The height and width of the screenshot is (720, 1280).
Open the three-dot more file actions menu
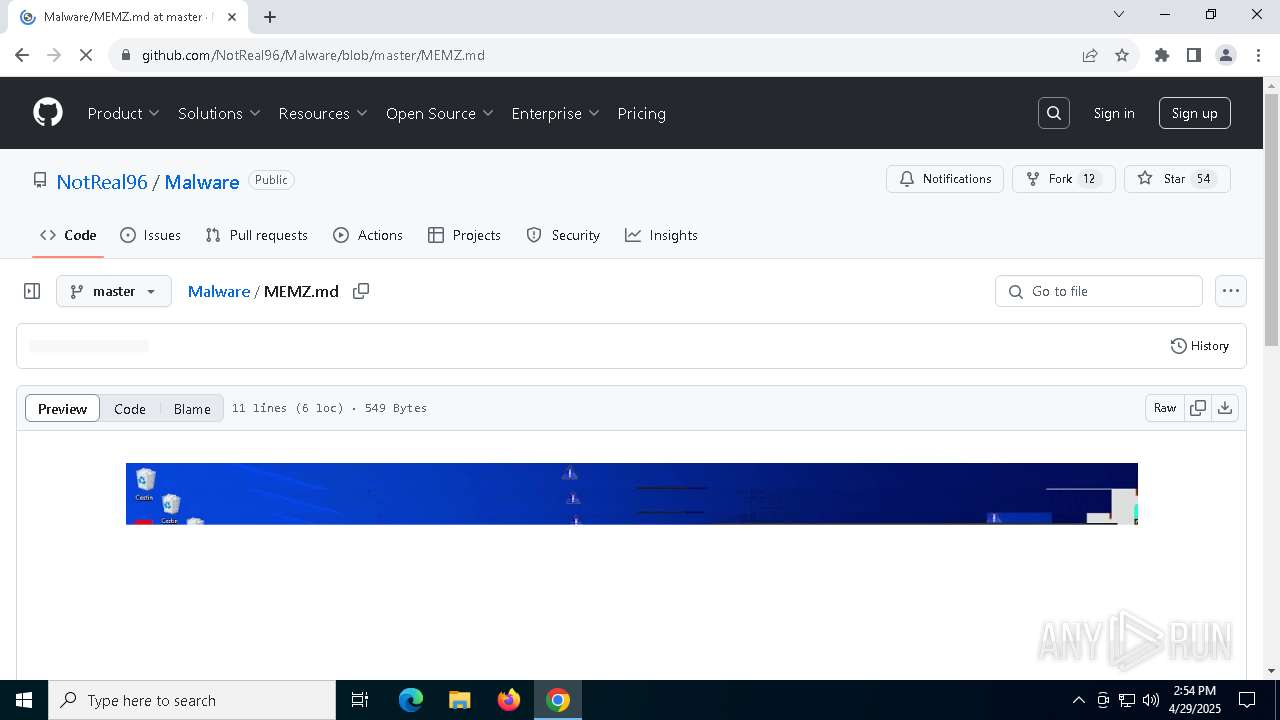pos(1231,291)
